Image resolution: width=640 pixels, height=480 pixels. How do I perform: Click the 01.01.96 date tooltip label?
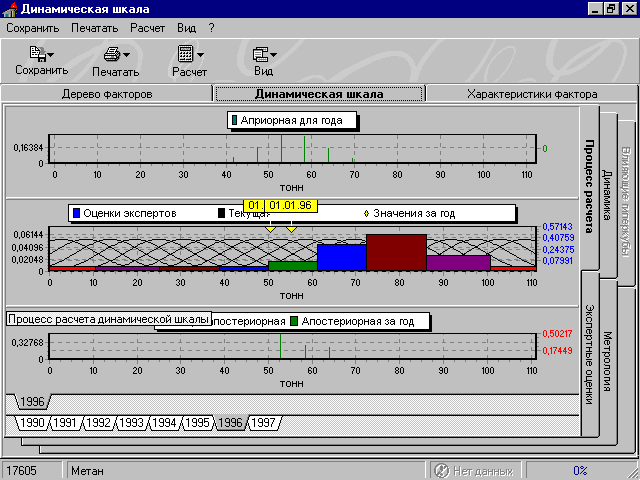[291, 205]
